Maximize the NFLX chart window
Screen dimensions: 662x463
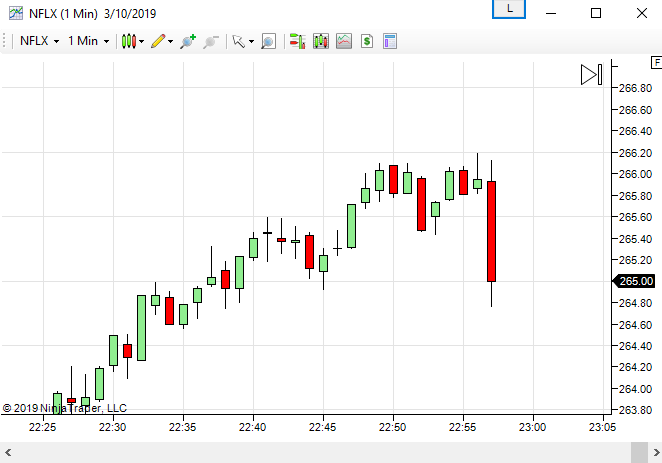(596, 14)
